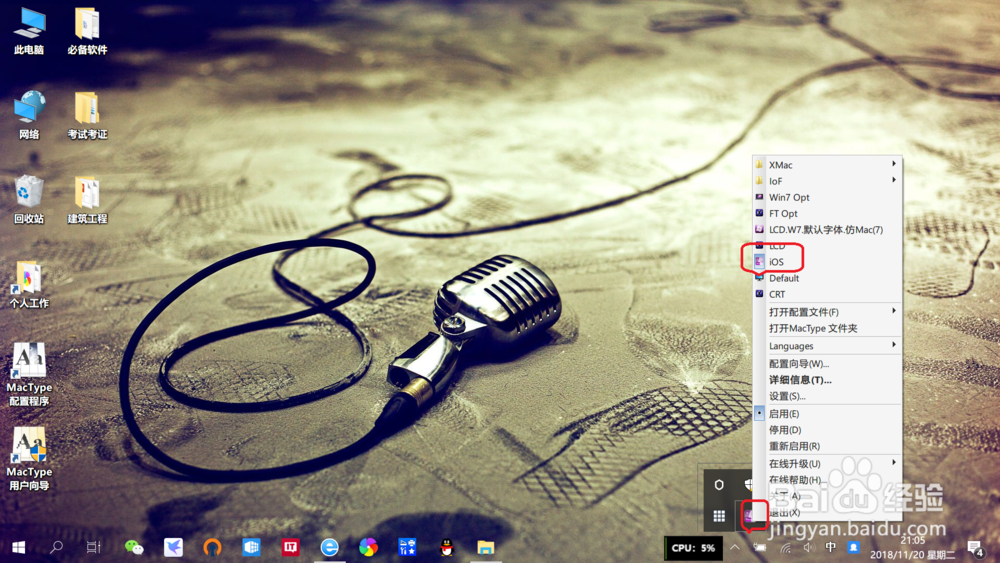
Task: Select the Default profile
Action: 828,278
